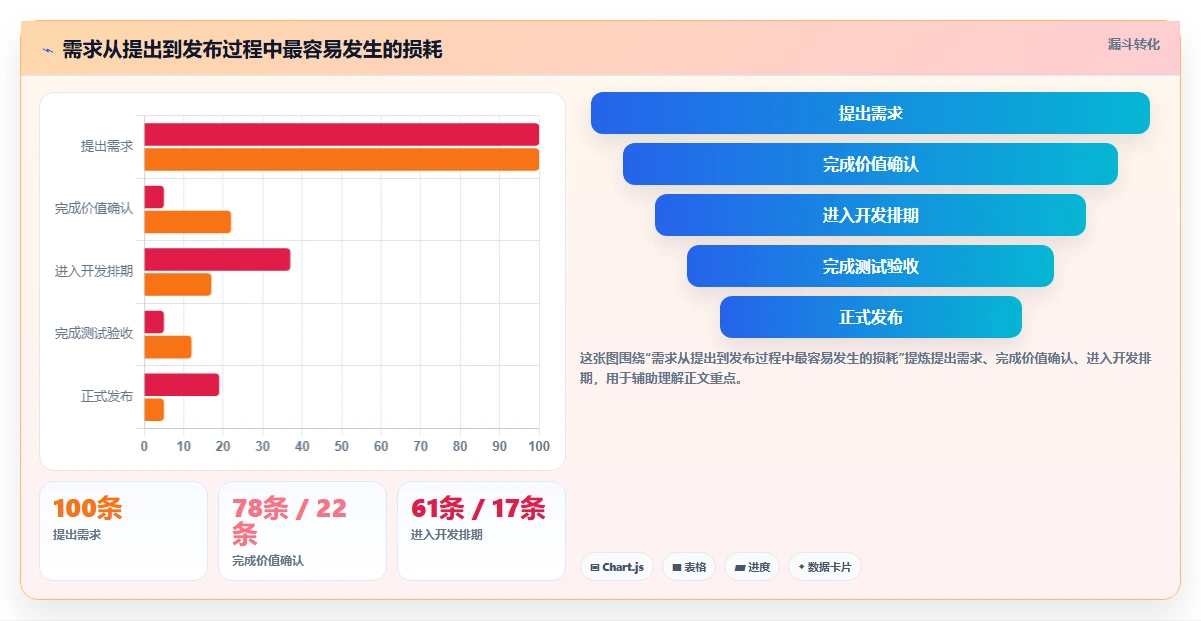This screenshot has width=1201, height=621.
Task: Open the 61条 / 17条 stat card
Action: point(481,531)
